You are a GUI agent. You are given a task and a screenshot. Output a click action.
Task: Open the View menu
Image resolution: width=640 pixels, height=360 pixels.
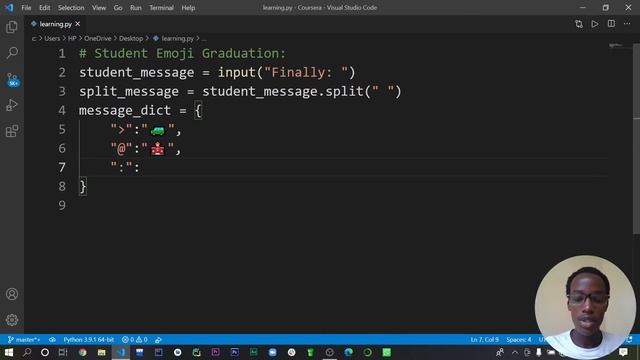pos(99,8)
